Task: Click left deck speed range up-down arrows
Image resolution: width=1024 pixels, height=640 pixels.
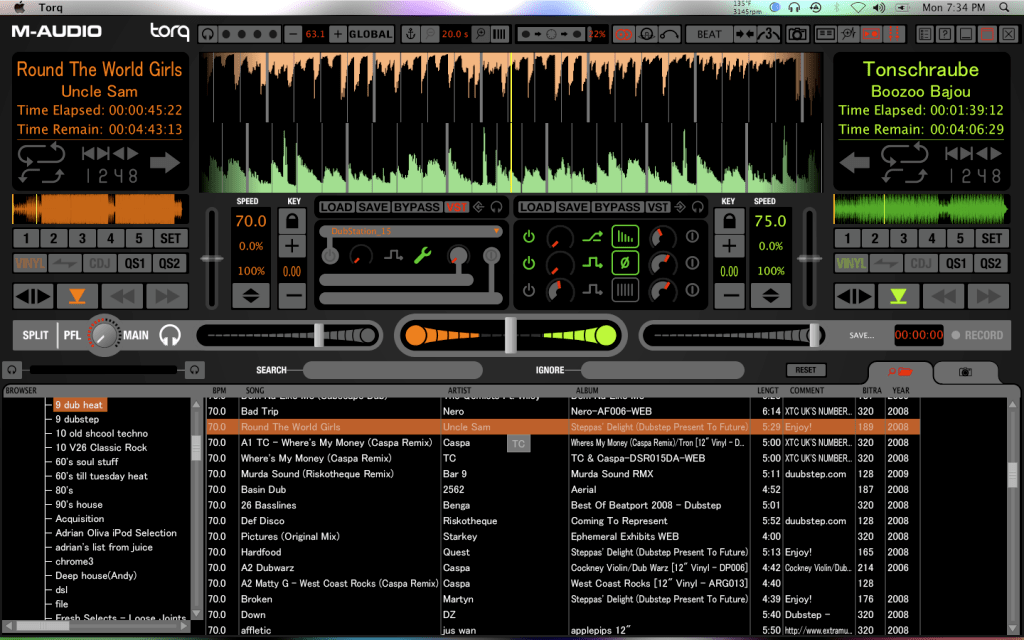Action: [x=251, y=296]
